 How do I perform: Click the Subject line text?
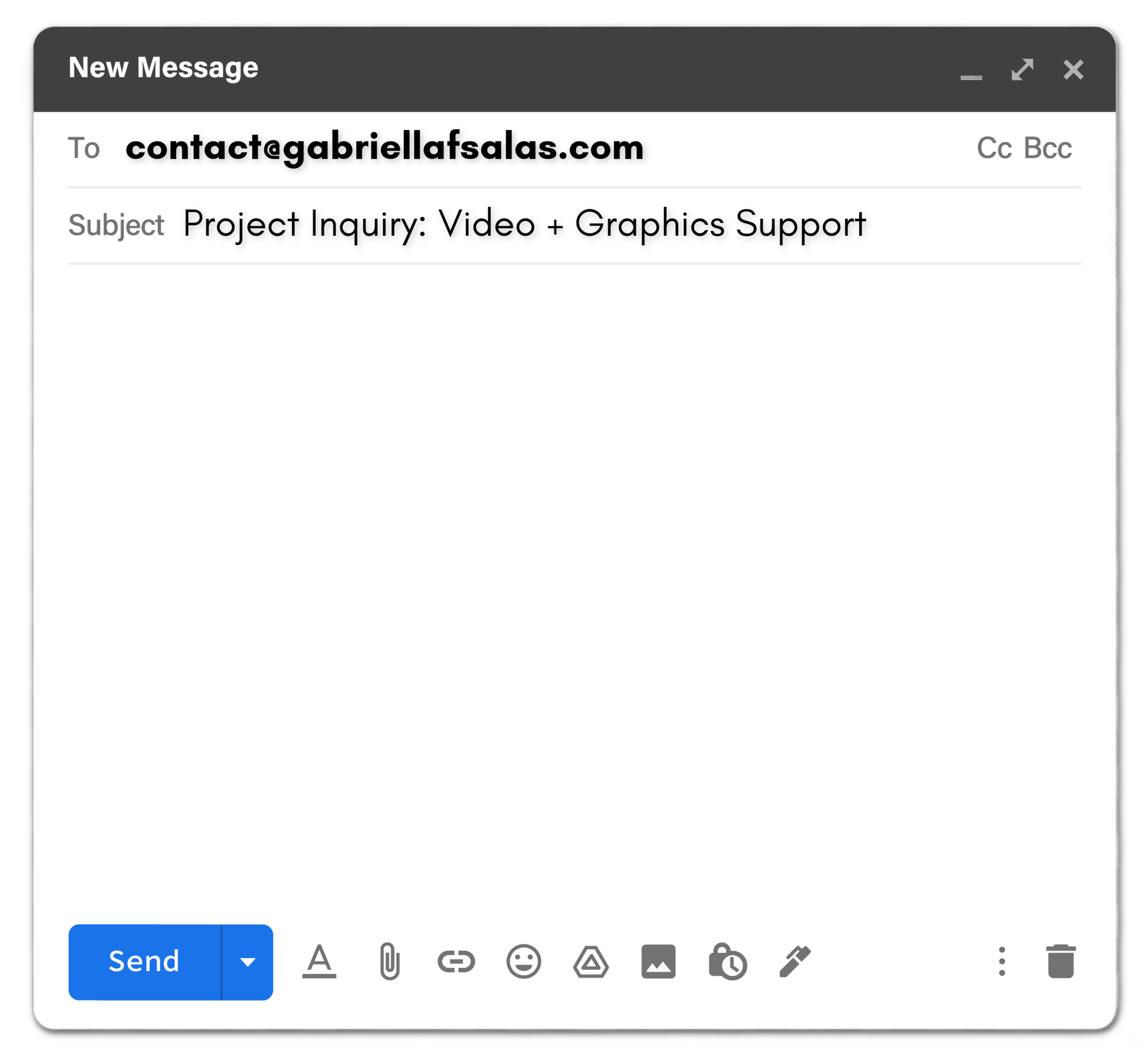click(524, 224)
